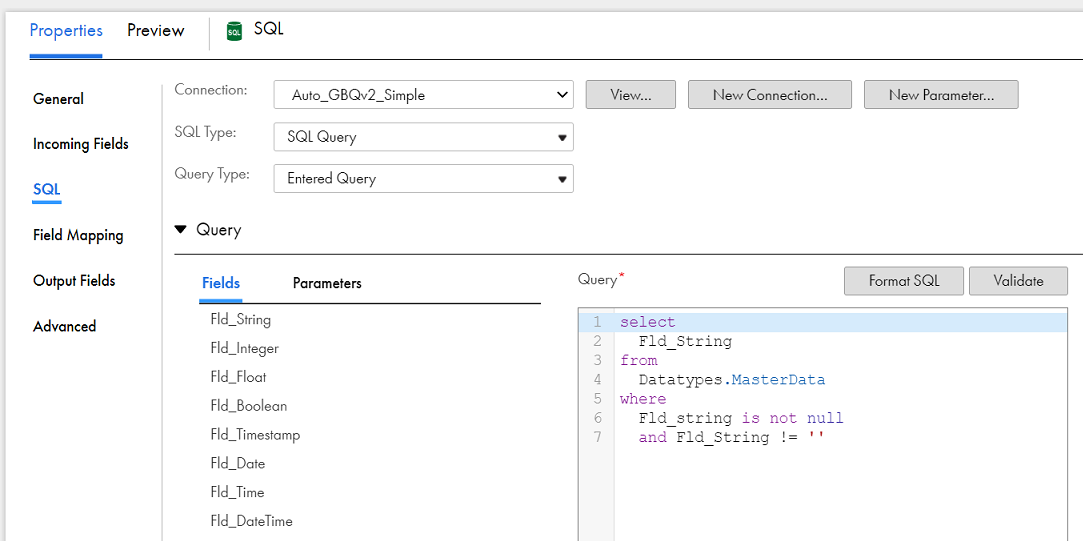Click the View... button
Screen dimensions: 1083x541
click(x=631, y=95)
